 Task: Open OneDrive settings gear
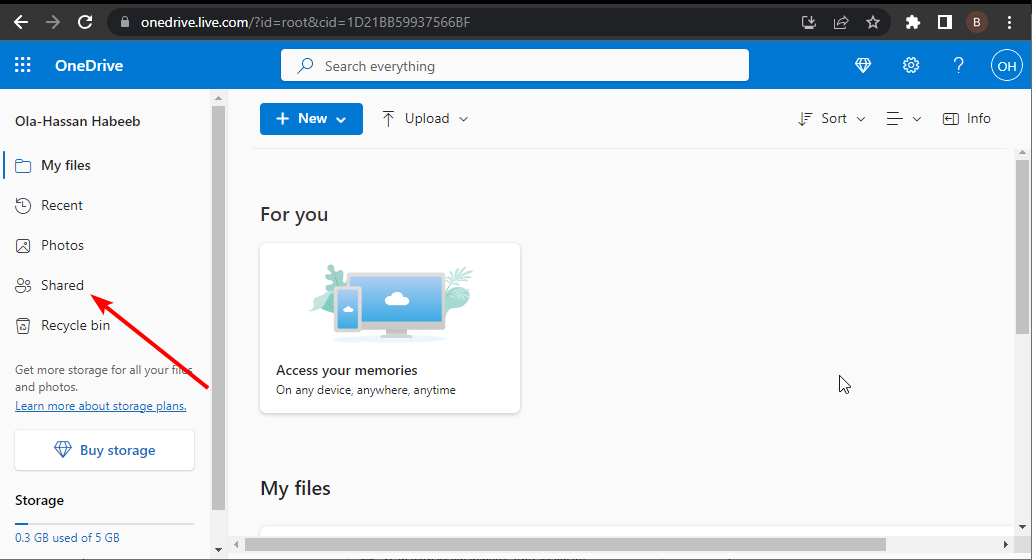[911, 65]
